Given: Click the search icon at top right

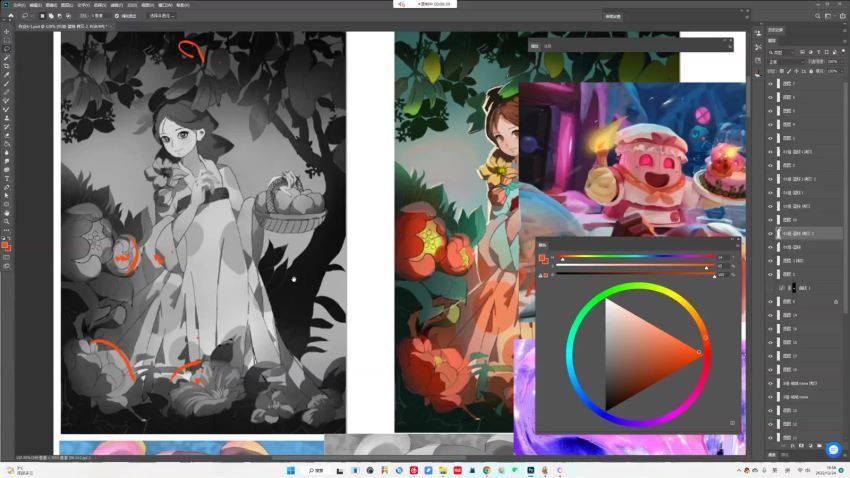Looking at the screenshot, I should click(x=817, y=16).
